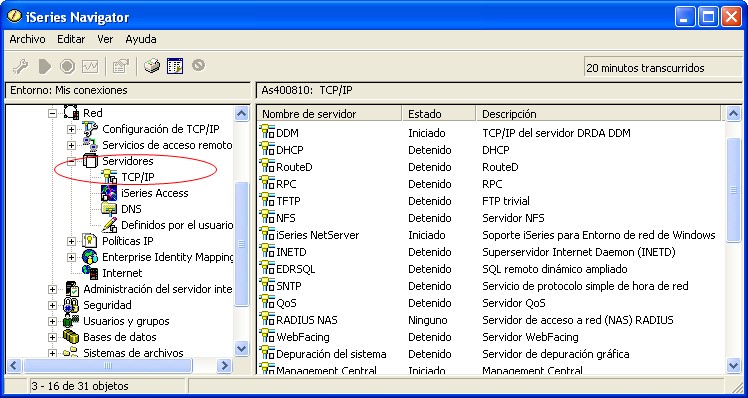The height and width of the screenshot is (398, 748).
Task: Expand the Bases de datos node
Action: 52,337
